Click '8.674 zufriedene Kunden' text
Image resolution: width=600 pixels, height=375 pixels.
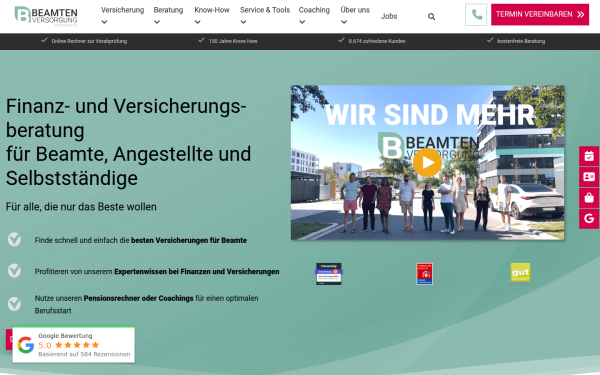[377, 41]
